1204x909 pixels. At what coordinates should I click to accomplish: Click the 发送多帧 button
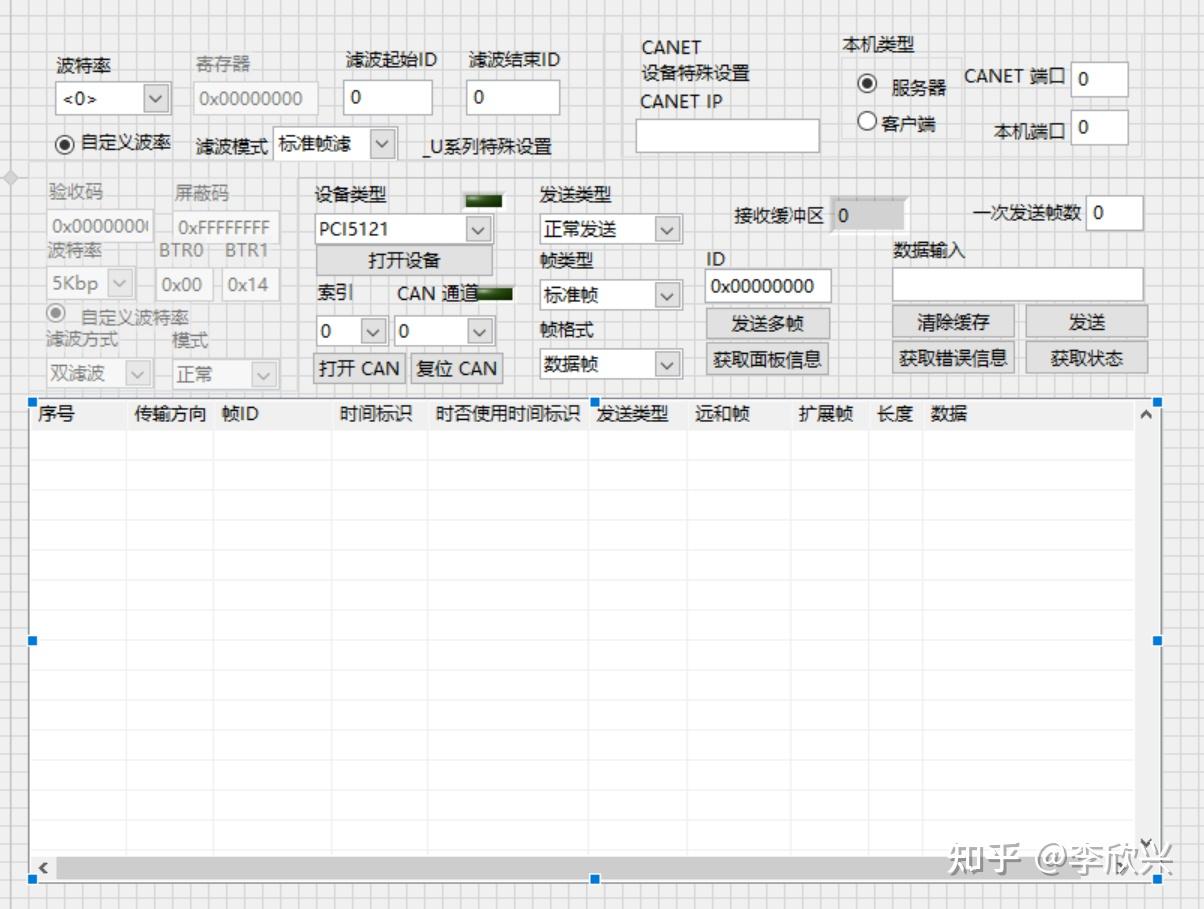pyautogui.click(x=767, y=323)
